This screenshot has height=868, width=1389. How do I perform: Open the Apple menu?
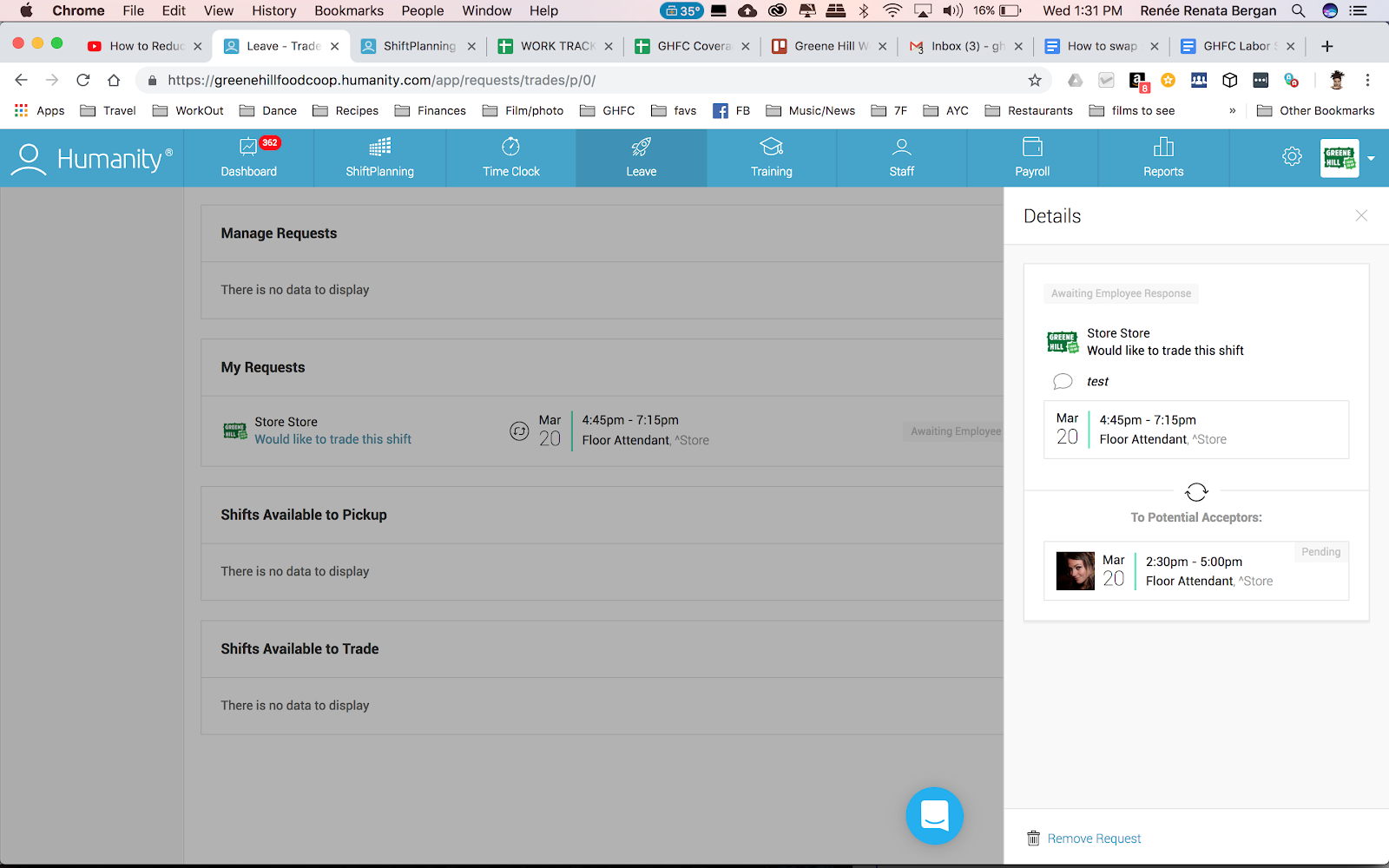coord(26,10)
